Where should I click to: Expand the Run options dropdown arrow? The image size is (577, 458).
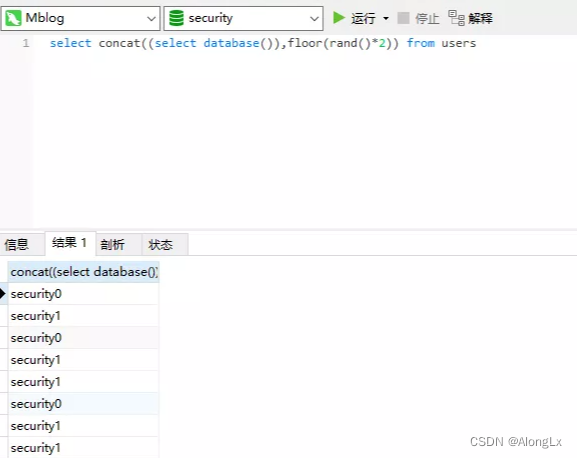tap(386, 18)
